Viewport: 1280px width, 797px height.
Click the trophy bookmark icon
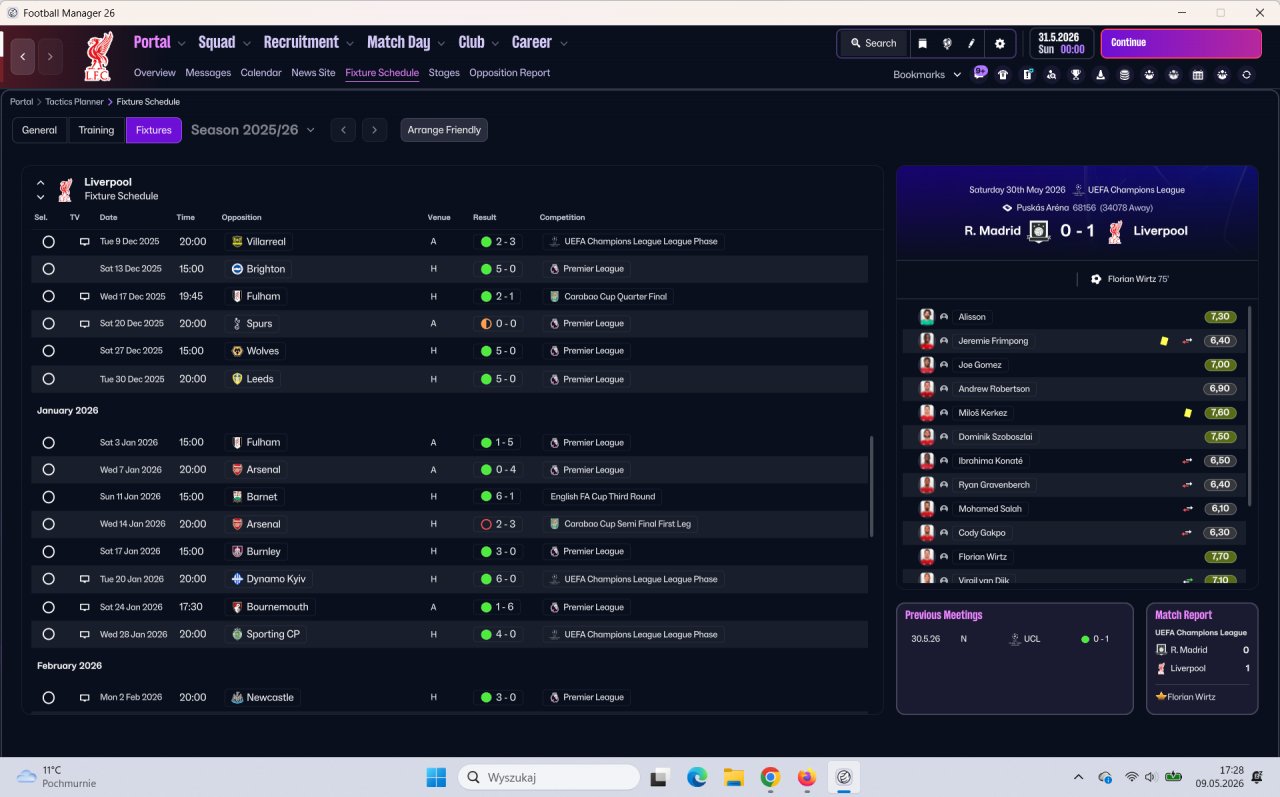(x=1076, y=75)
